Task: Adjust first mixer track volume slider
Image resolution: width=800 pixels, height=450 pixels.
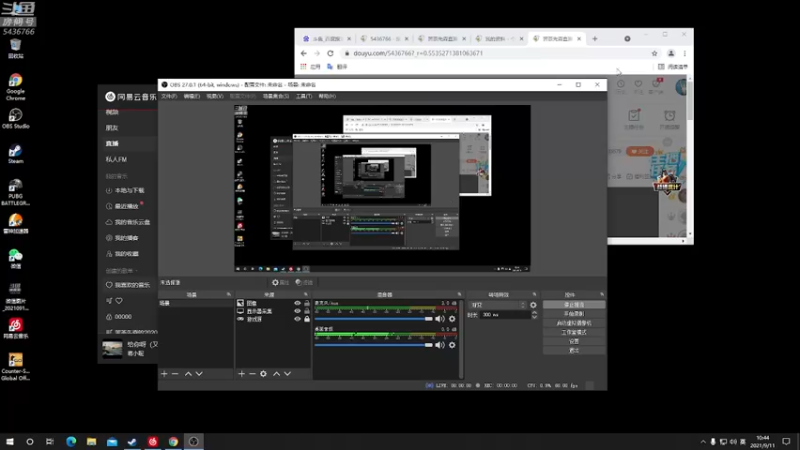Action: coord(373,319)
